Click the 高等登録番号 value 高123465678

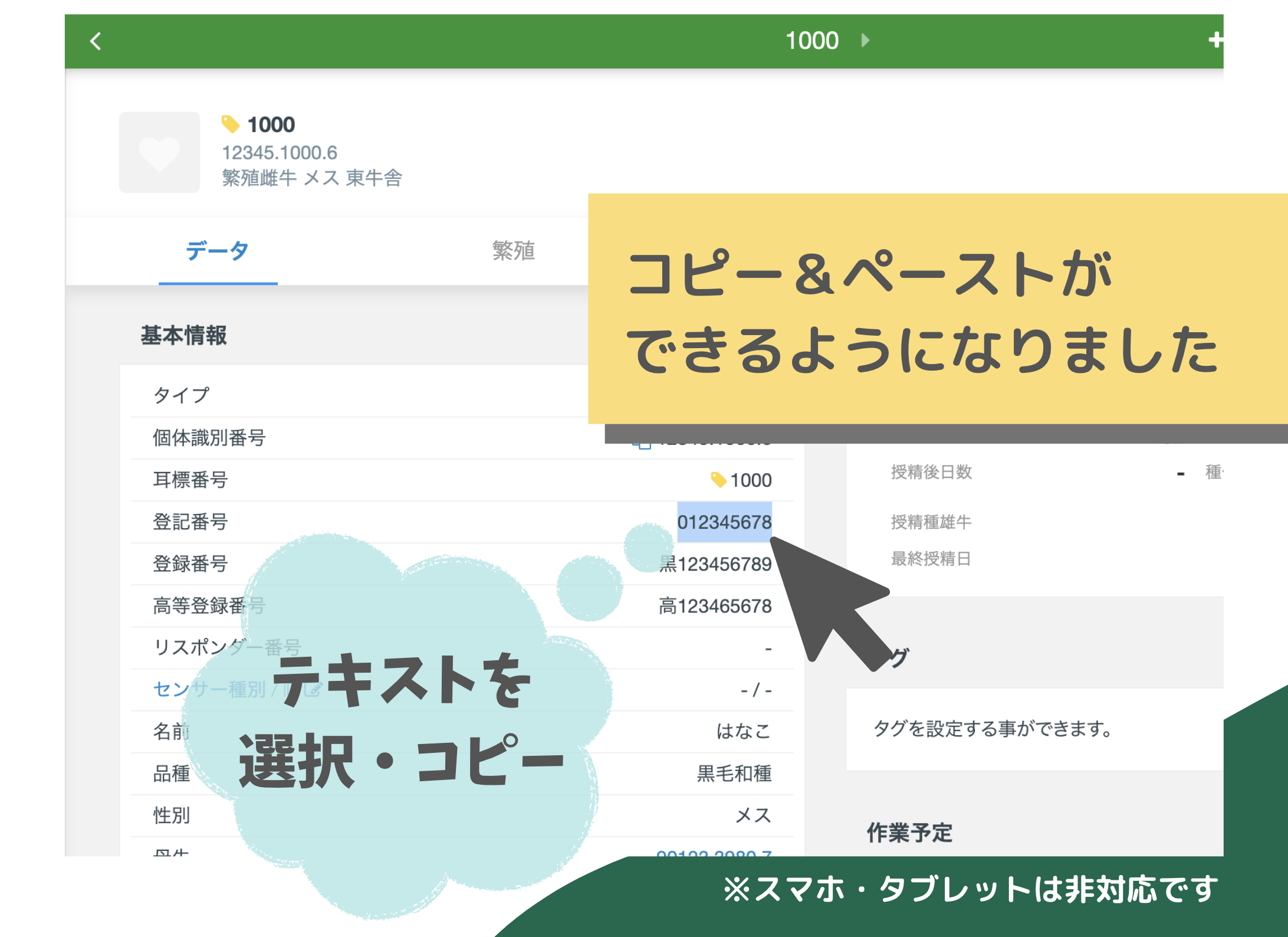(715, 606)
